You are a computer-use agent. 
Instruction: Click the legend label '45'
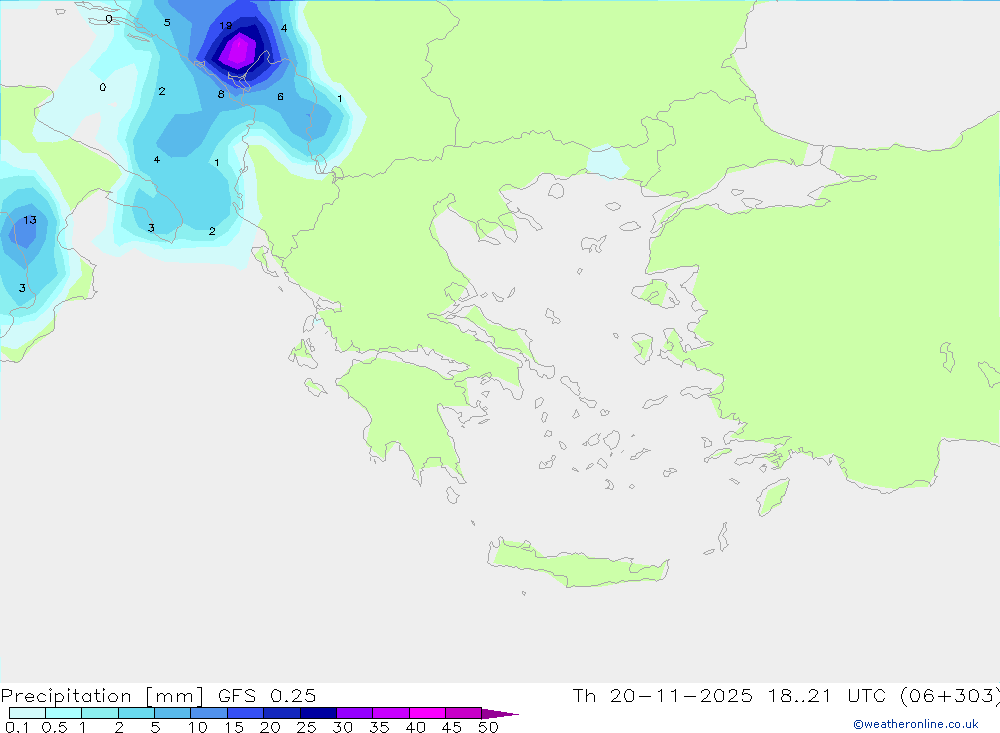pyautogui.click(x=452, y=727)
